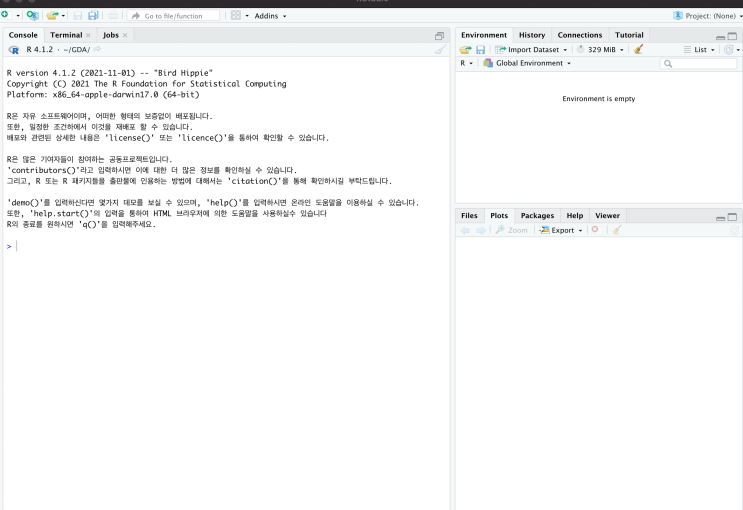Screen dimensions: 743x510
Task: Expand recent files arrow beside Open File
Action: pyautogui.click(x=63, y=16)
